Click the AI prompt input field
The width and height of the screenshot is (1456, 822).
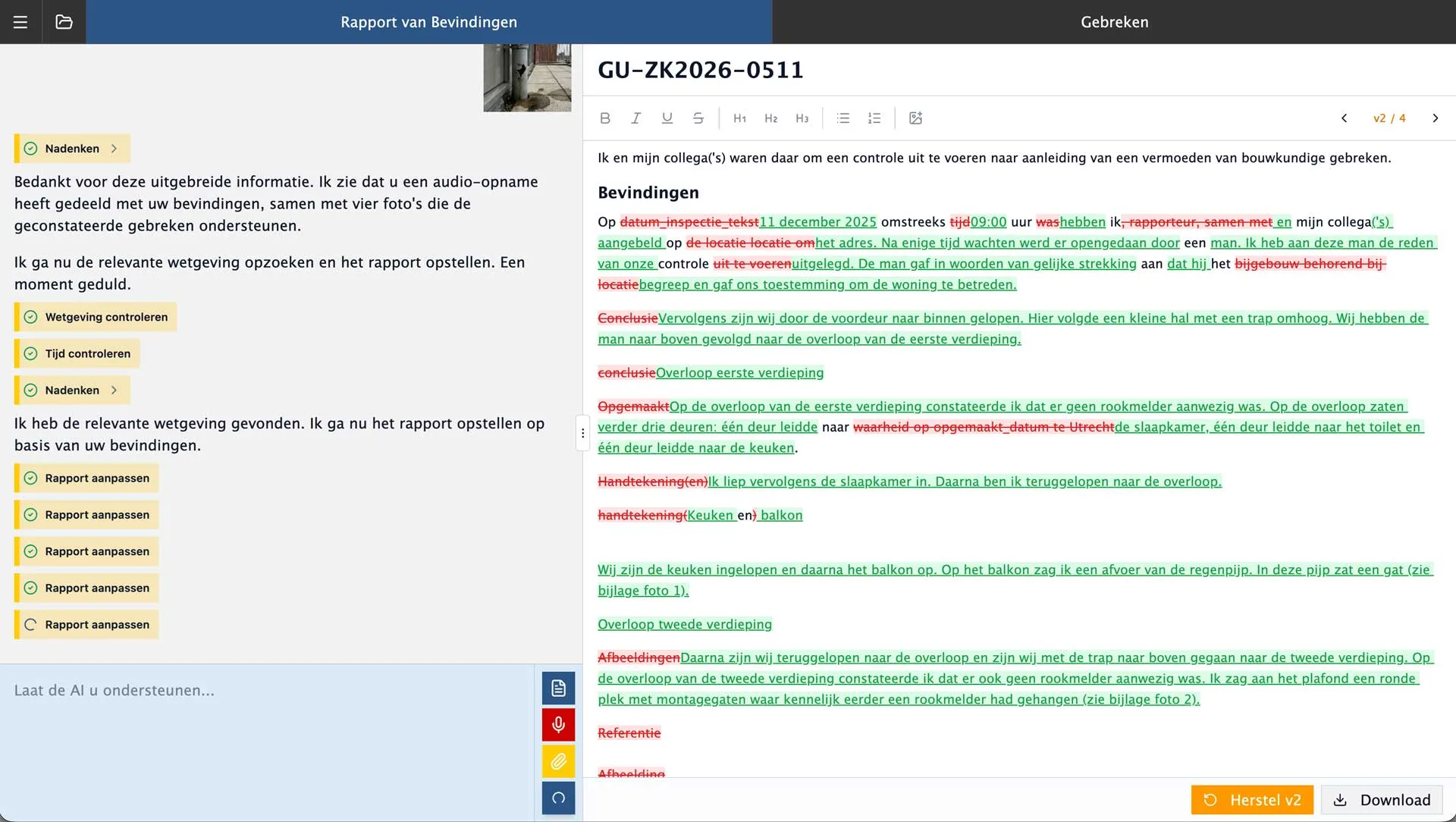point(268,742)
